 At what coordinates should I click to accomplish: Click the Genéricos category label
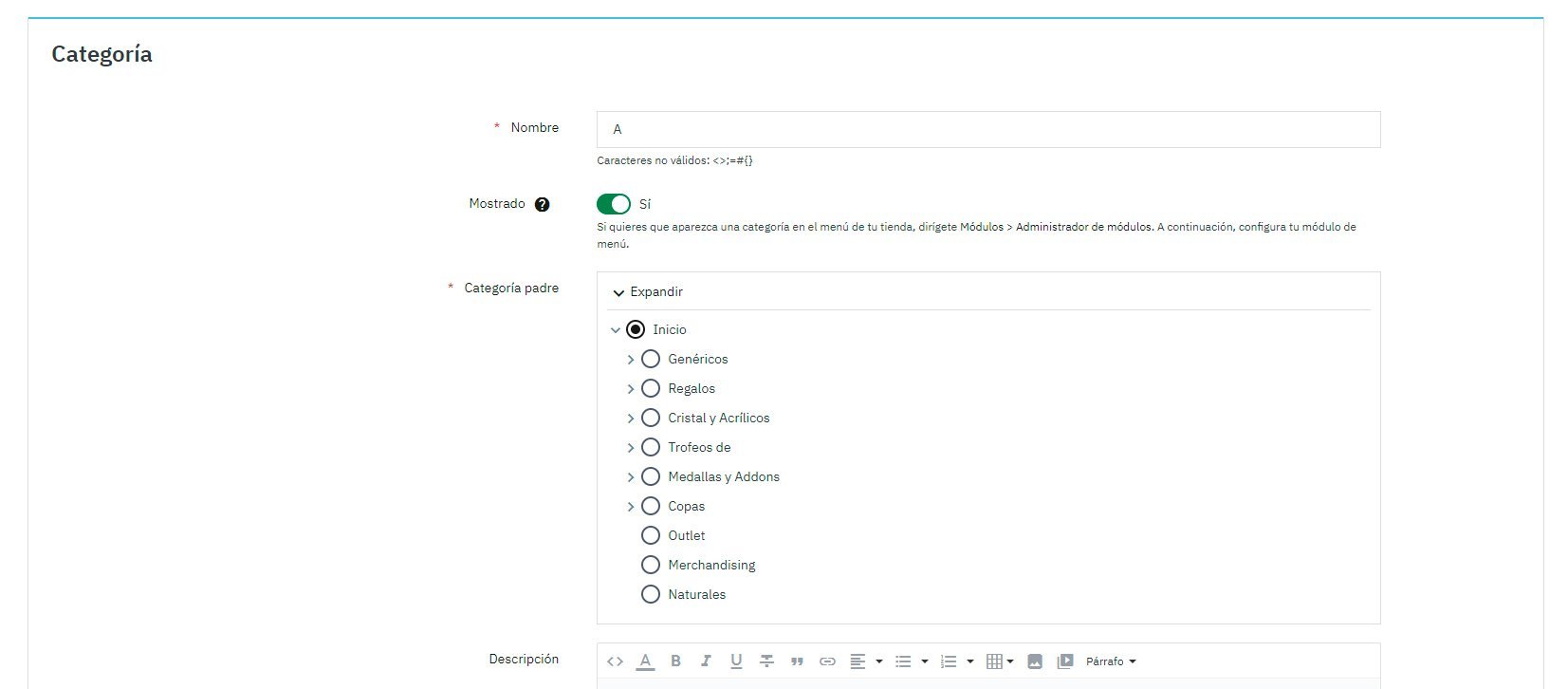coord(698,359)
